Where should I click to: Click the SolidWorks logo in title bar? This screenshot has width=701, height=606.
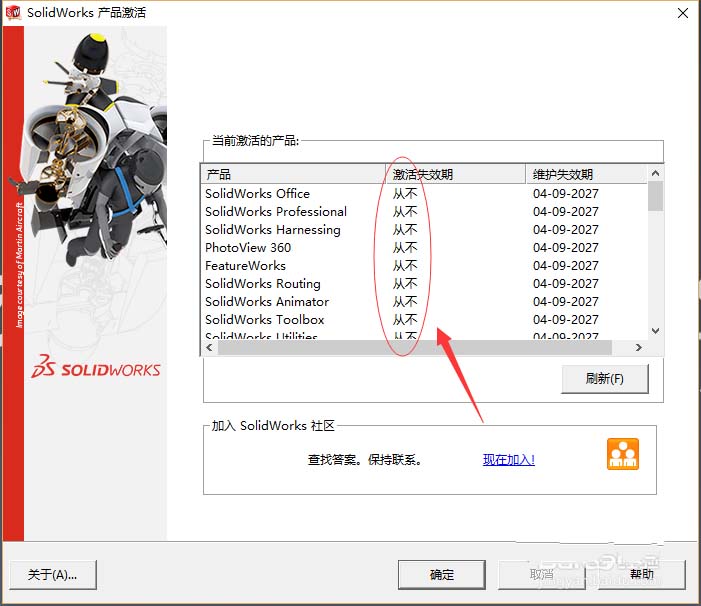click(13, 12)
